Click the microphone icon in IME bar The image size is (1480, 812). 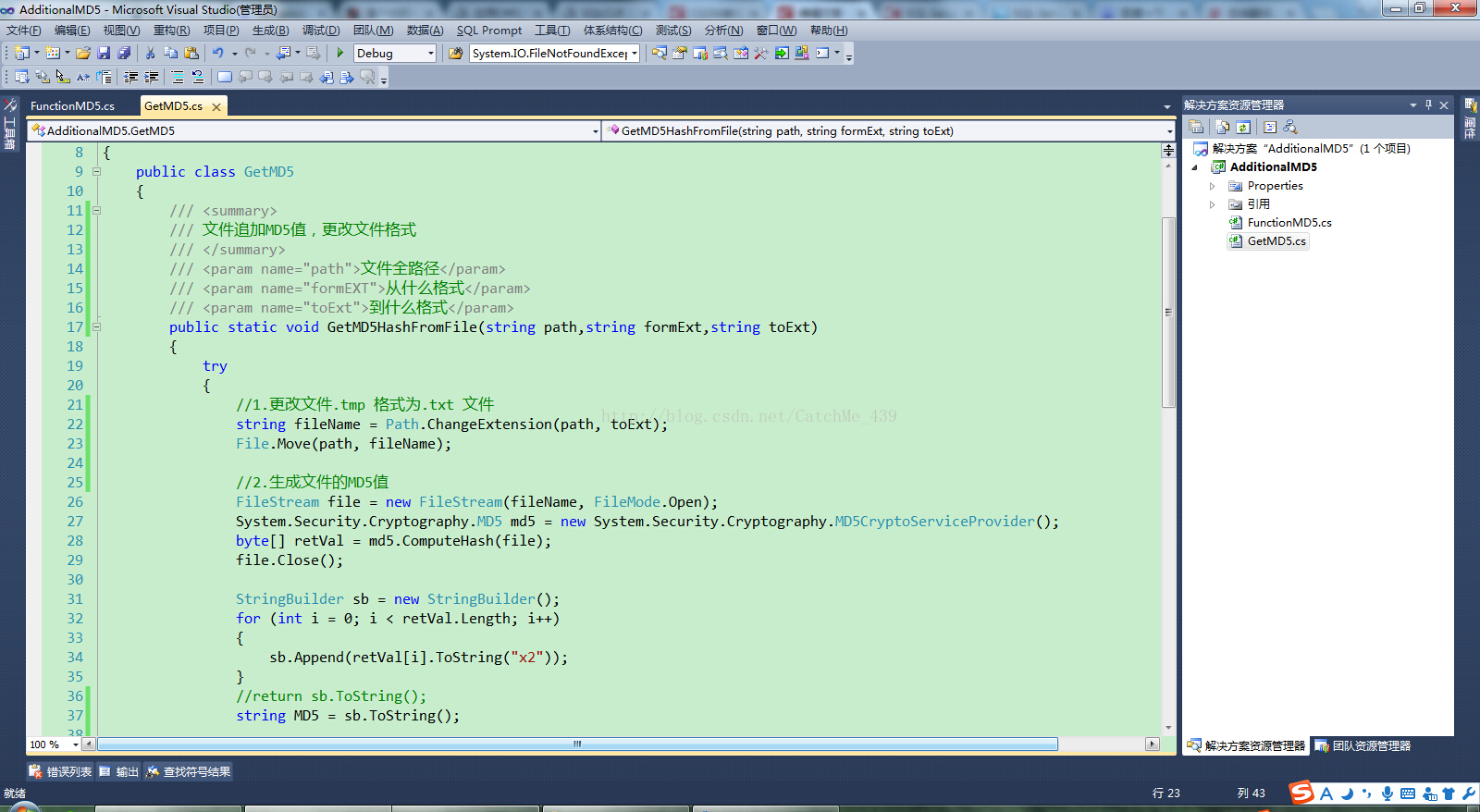coord(1387,794)
